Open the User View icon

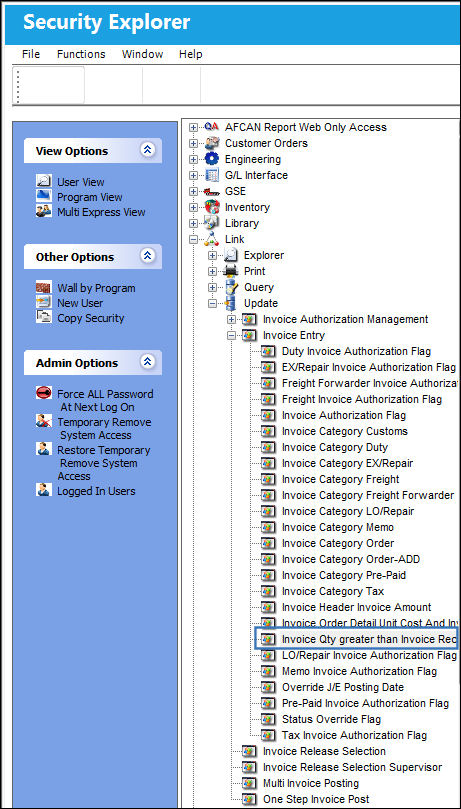(44, 181)
